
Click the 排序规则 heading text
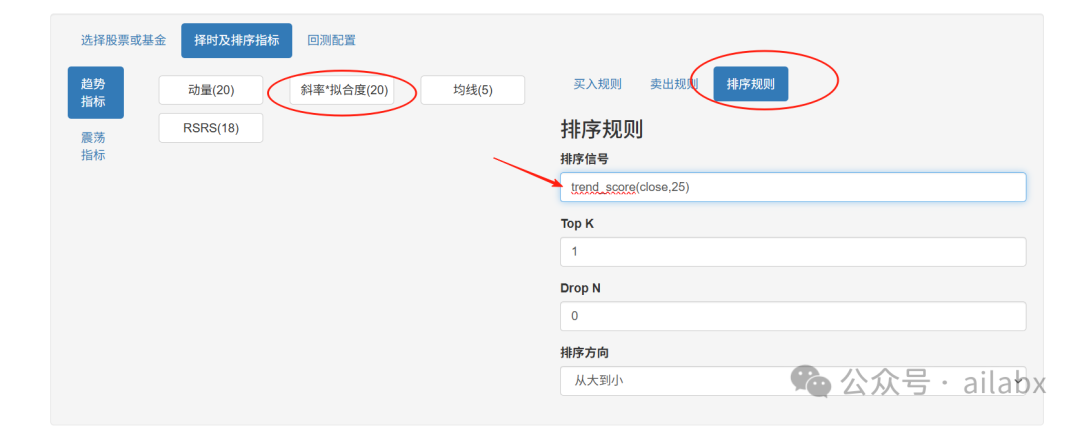pyautogui.click(x=602, y=130)
